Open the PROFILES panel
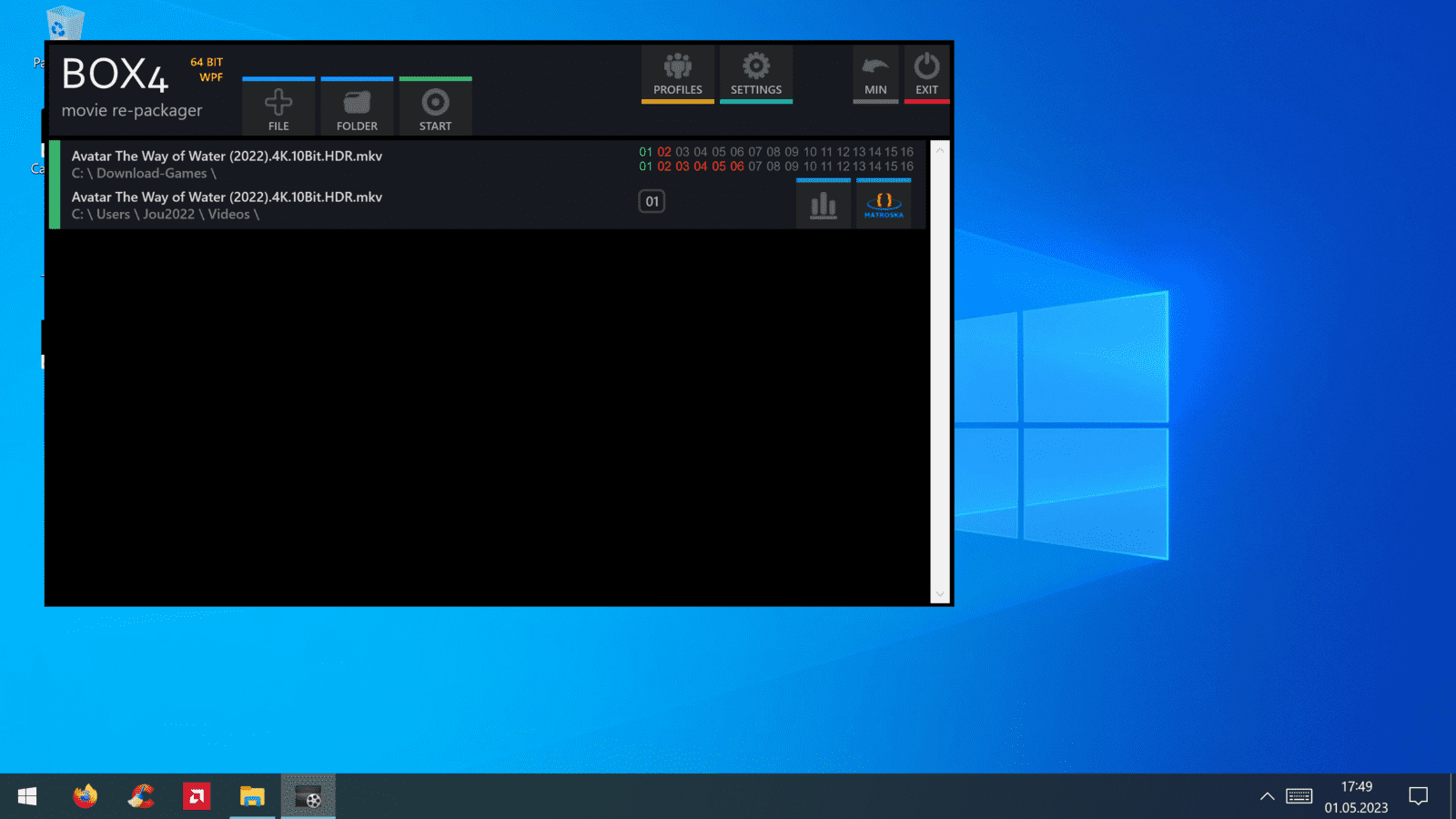This screenshot has width=1456, height=819. 678,75
